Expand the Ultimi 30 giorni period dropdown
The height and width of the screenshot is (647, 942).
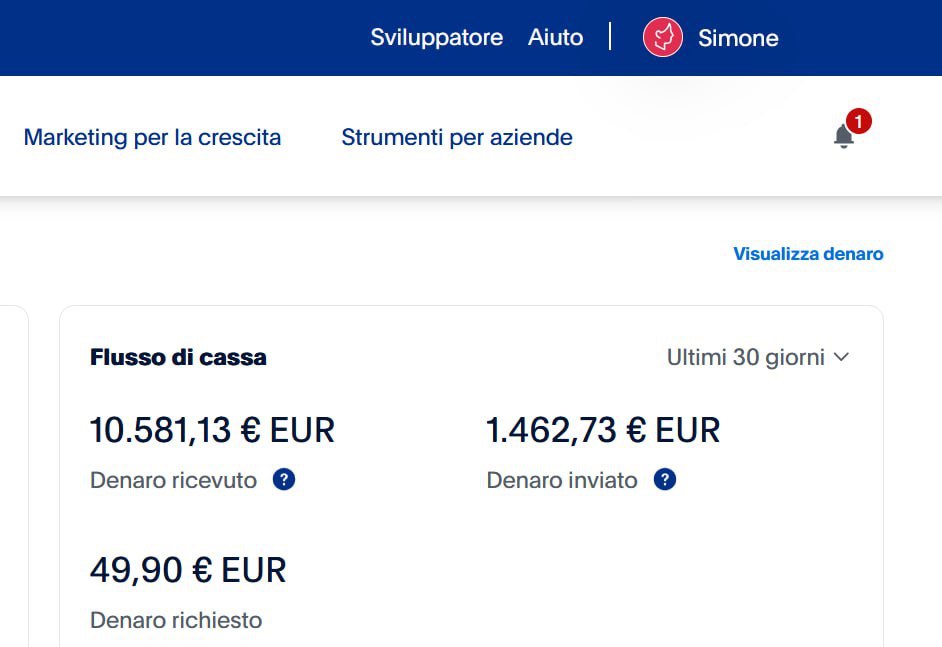coord(757,357)
